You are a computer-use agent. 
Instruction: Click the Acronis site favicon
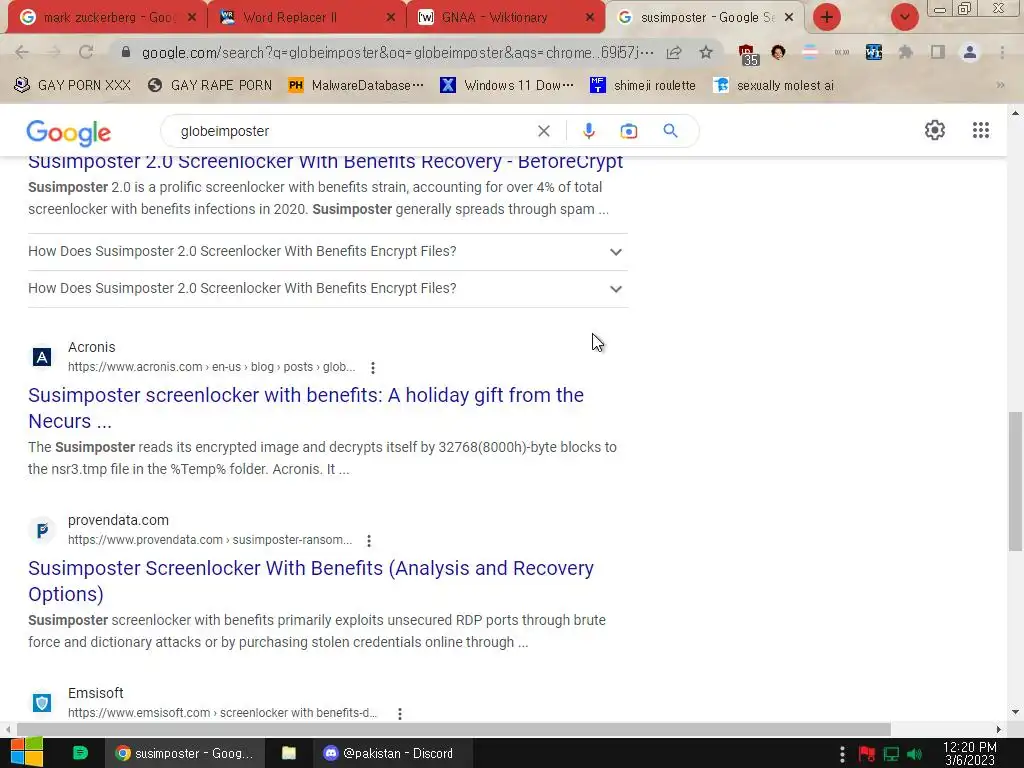point(42,357)
